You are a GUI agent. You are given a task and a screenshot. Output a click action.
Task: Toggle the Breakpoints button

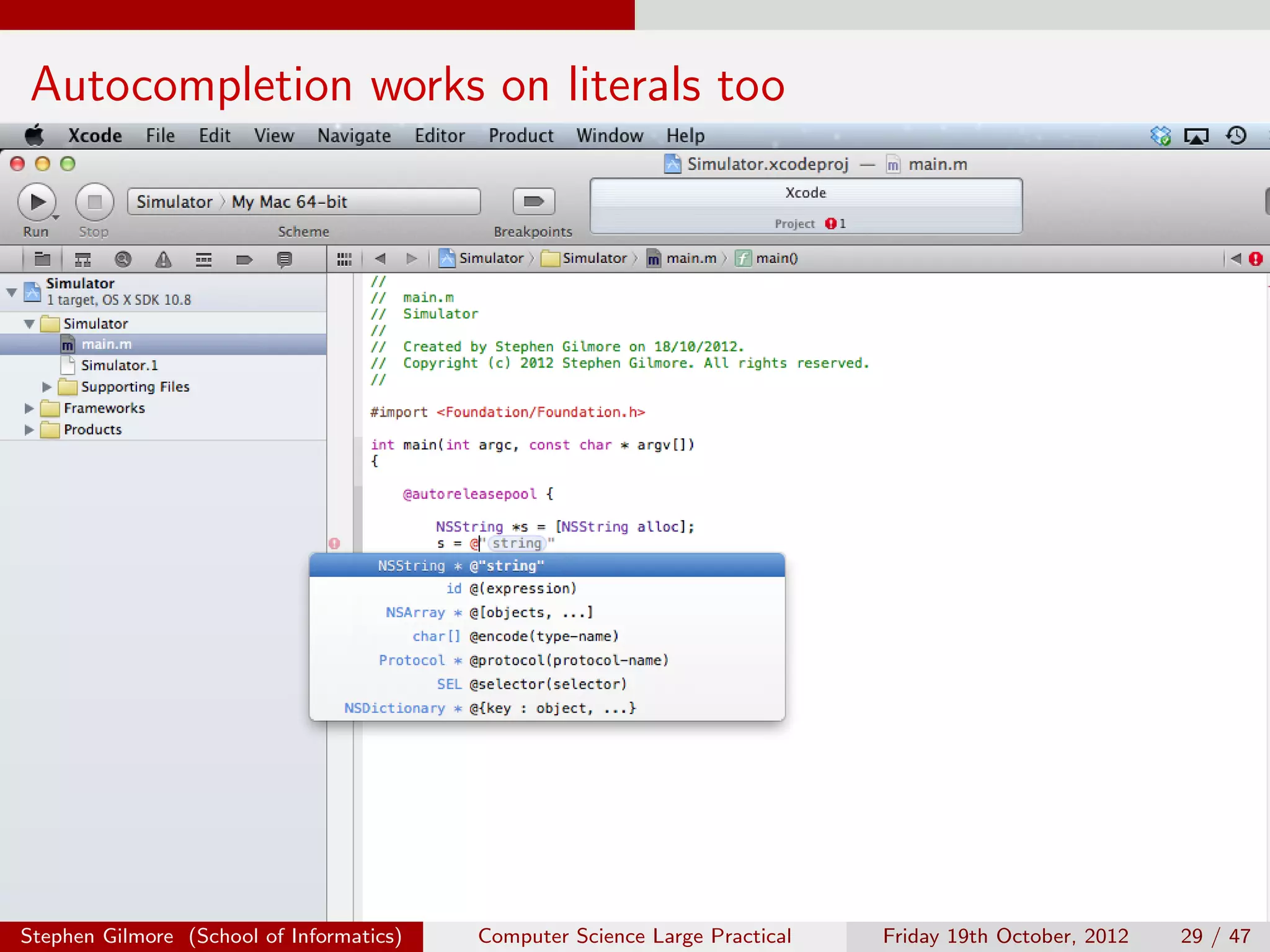pyautogui.click(x=533, y=201)
